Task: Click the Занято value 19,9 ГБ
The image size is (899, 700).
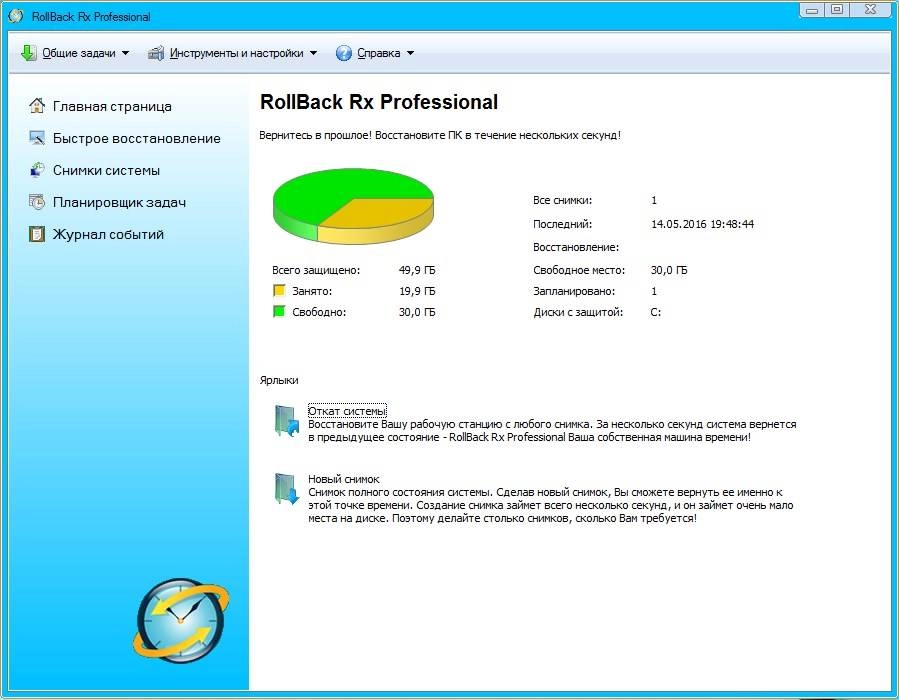Action: pos(417,291)
